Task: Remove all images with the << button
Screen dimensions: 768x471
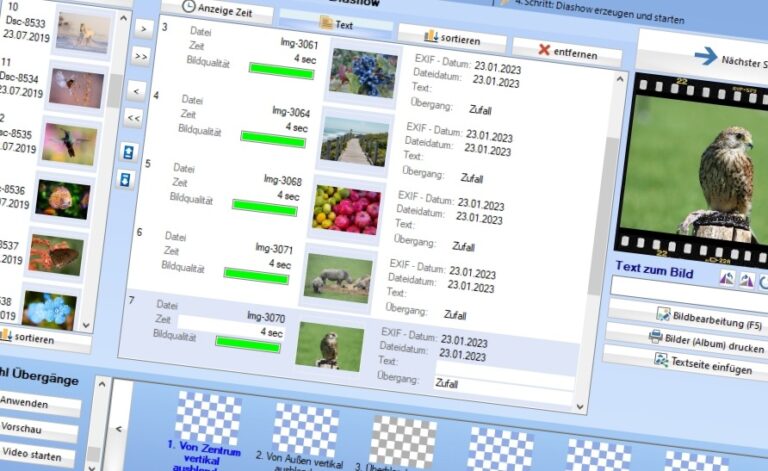Action: 133,118
